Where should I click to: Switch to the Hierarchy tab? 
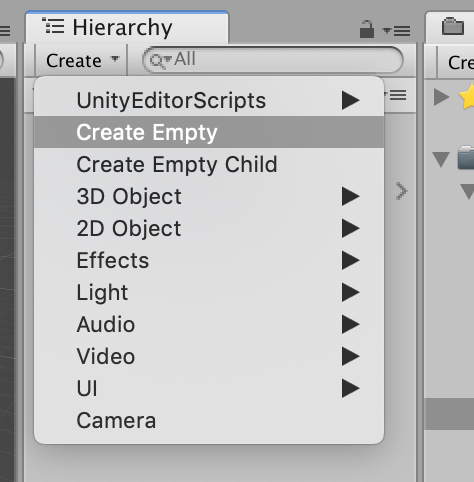click(x=127, y=27)
